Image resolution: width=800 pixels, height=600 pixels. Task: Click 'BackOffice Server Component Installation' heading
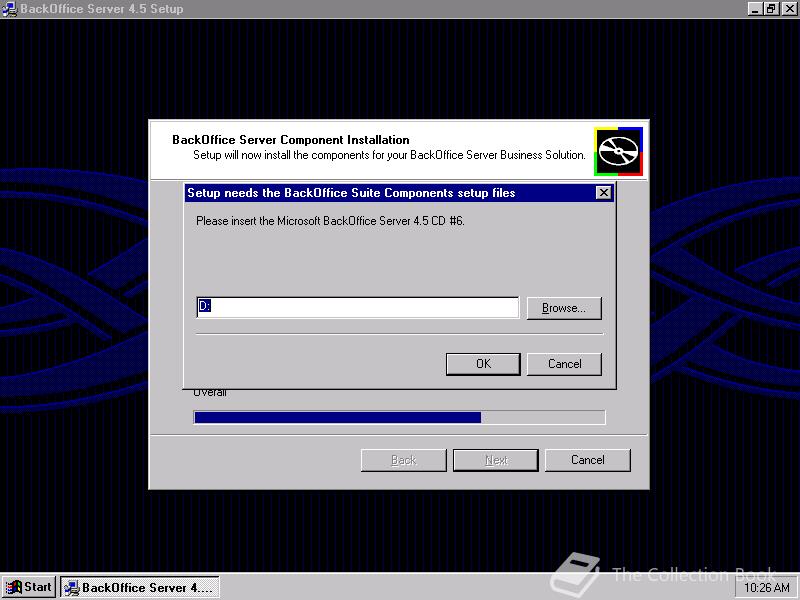pos(291,140)
